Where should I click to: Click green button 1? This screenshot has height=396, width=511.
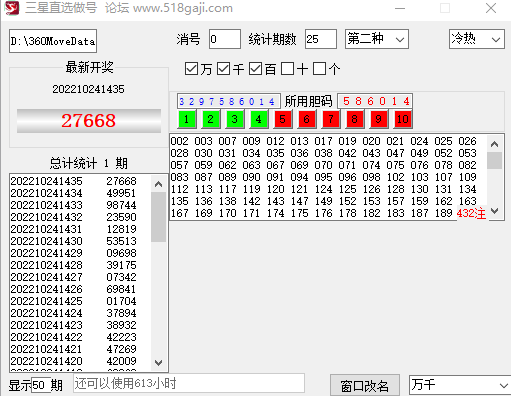(186, 119)
